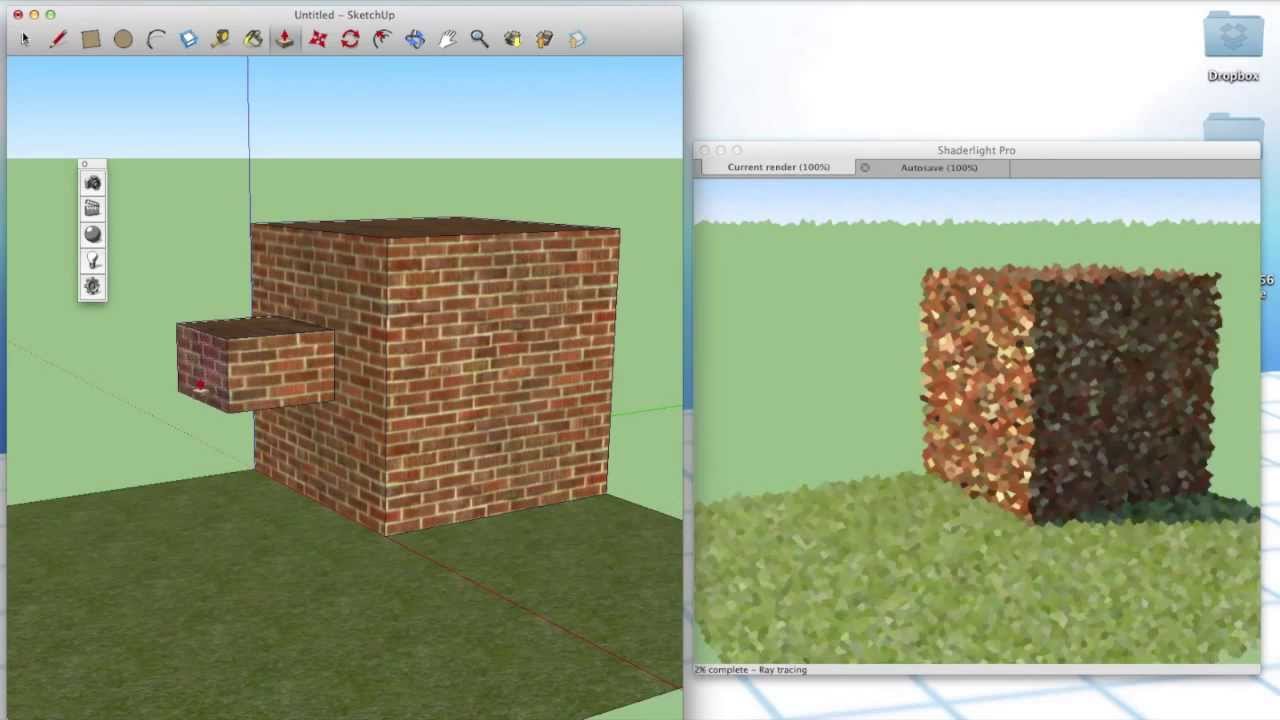Click the small protruding brick block
The height and width of the screenshot is (720, 1280).
click(x=255, y=365)
